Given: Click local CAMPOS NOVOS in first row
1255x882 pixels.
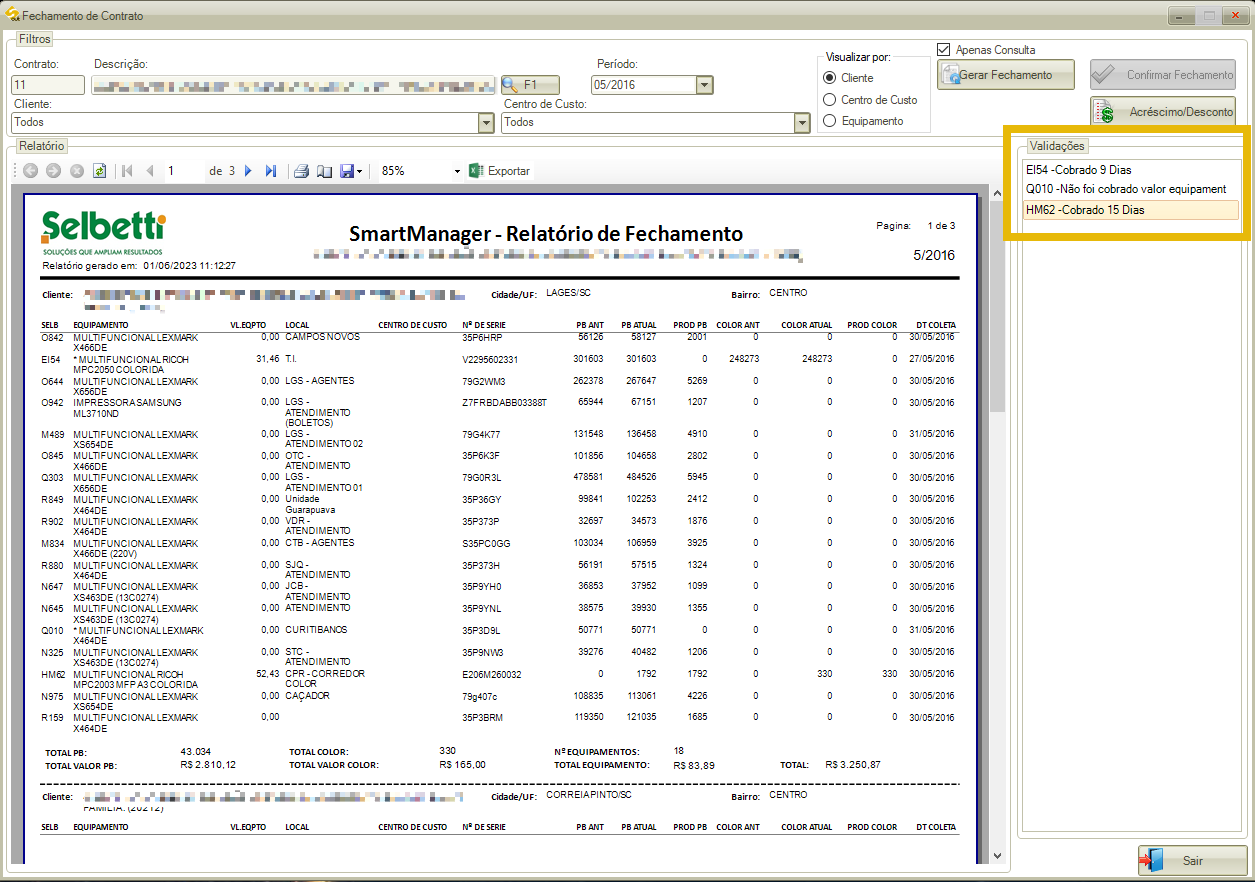Looking at the screenshot, I should [323, 337].
